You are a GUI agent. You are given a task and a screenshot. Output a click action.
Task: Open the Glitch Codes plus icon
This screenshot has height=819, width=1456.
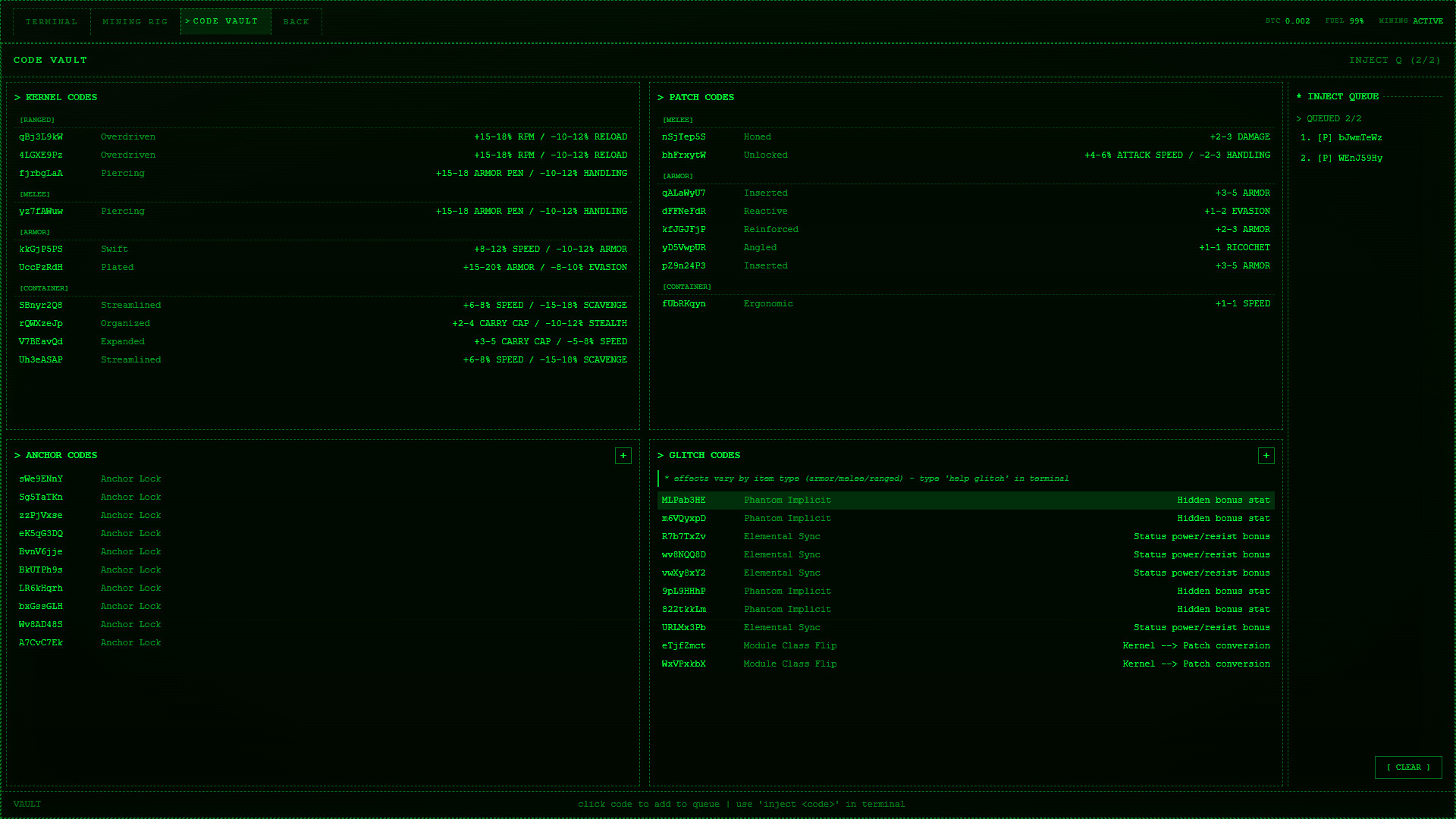tap(1266, 455)
